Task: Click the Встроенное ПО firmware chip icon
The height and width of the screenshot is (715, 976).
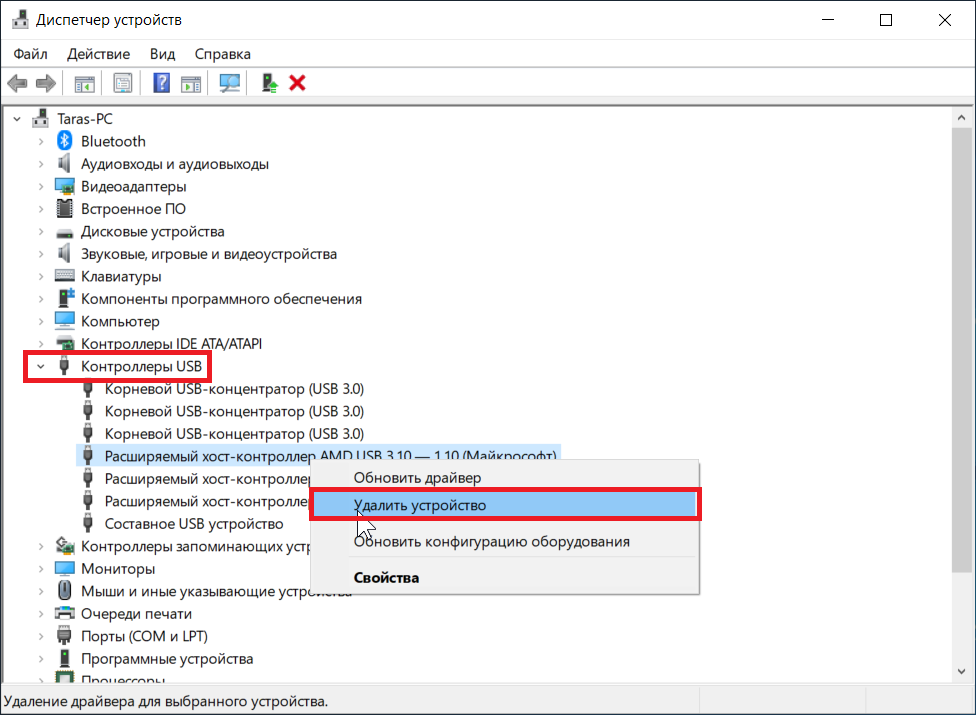Action: pyautogui.click(x=64, y=208)
